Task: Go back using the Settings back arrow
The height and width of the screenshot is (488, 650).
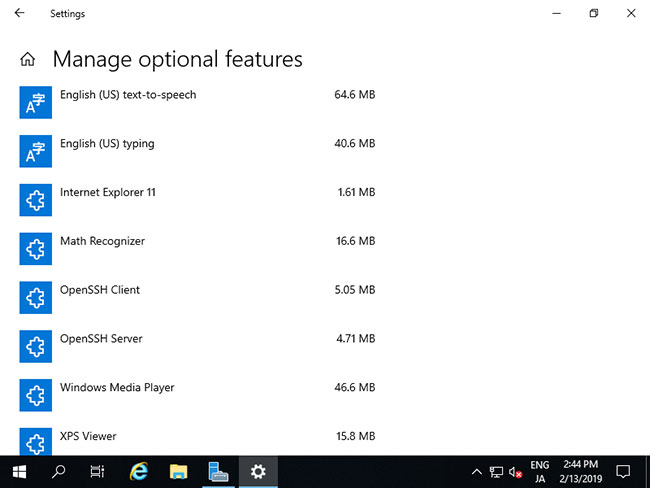Action: coord(19,13)
